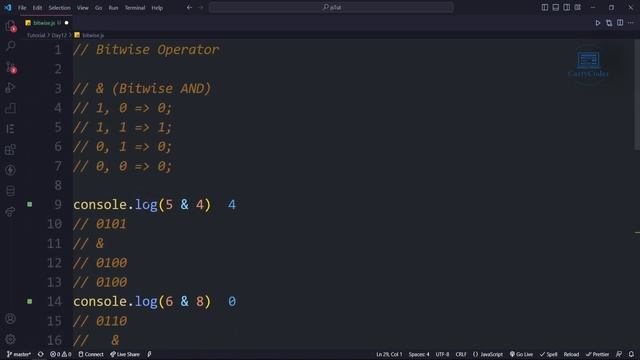Click comment text 'Bitwise Operator'
The image size is (640, 360).
[158, 50]
